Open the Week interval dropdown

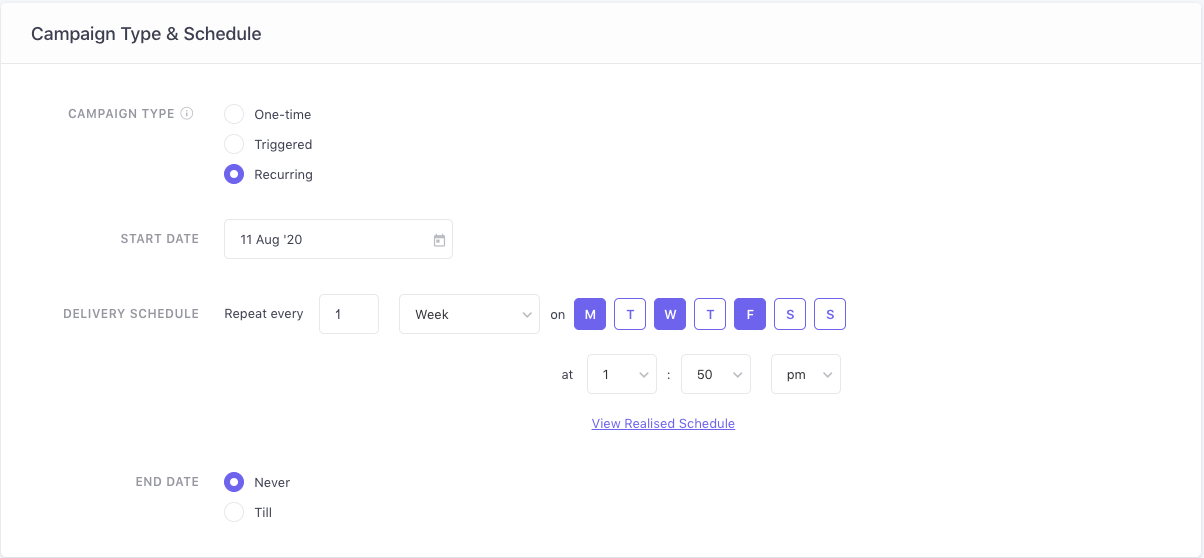pos(469,314)
